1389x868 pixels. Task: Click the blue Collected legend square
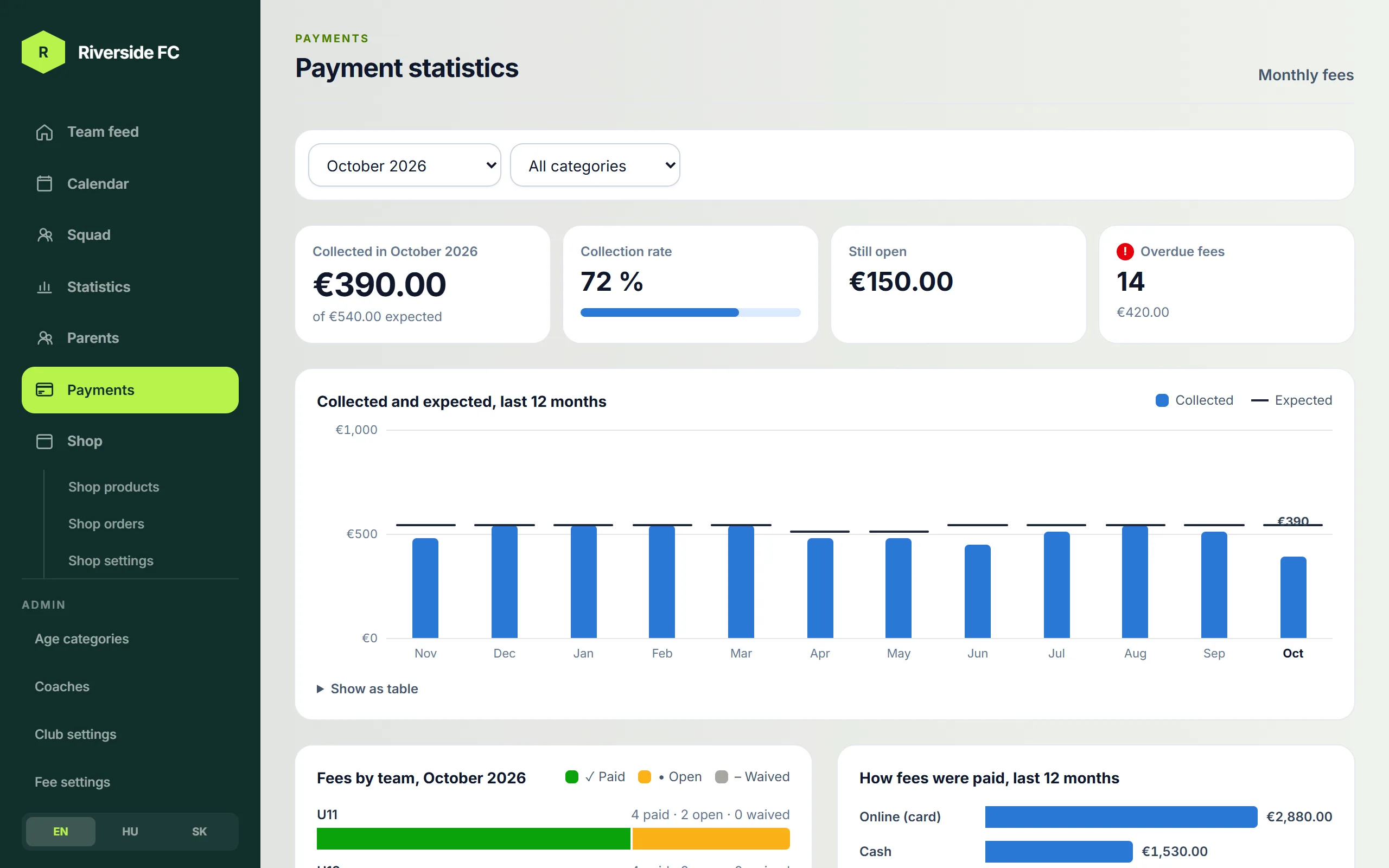1162,400
